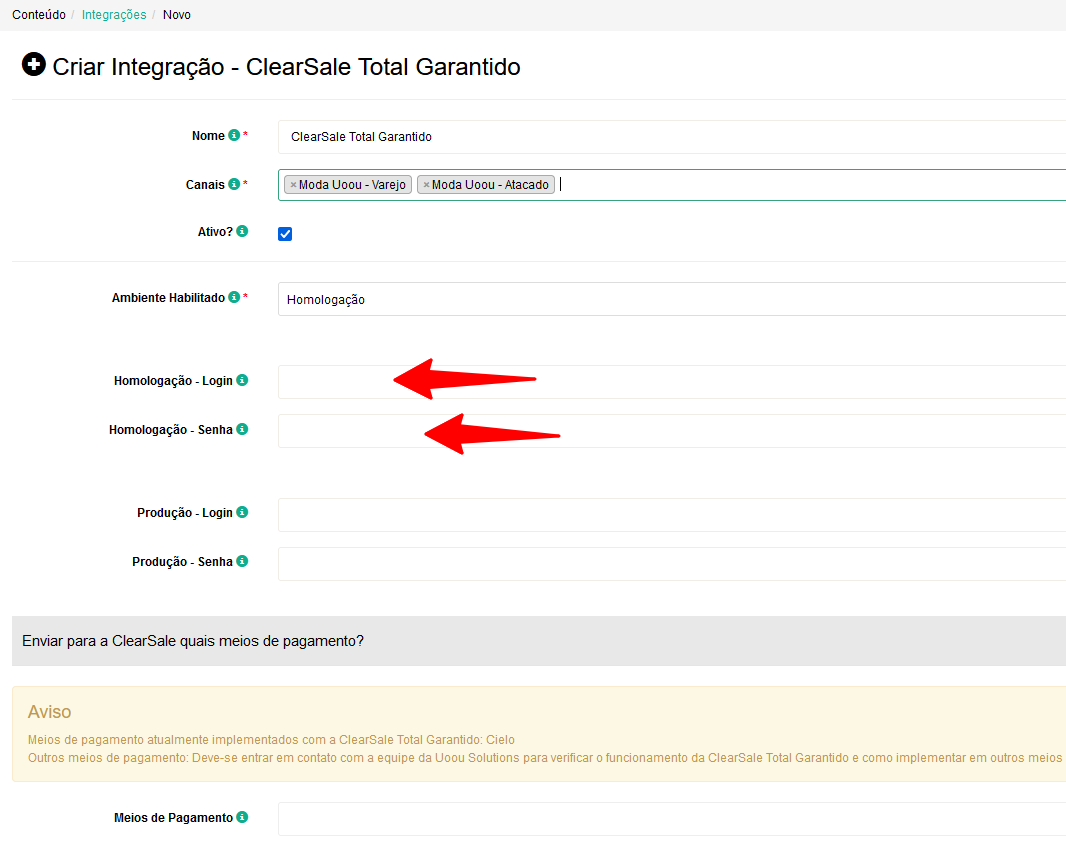Focus the Nome input field
The image size is (1066, 850).
pyautogui.click(x=672, y=137)
